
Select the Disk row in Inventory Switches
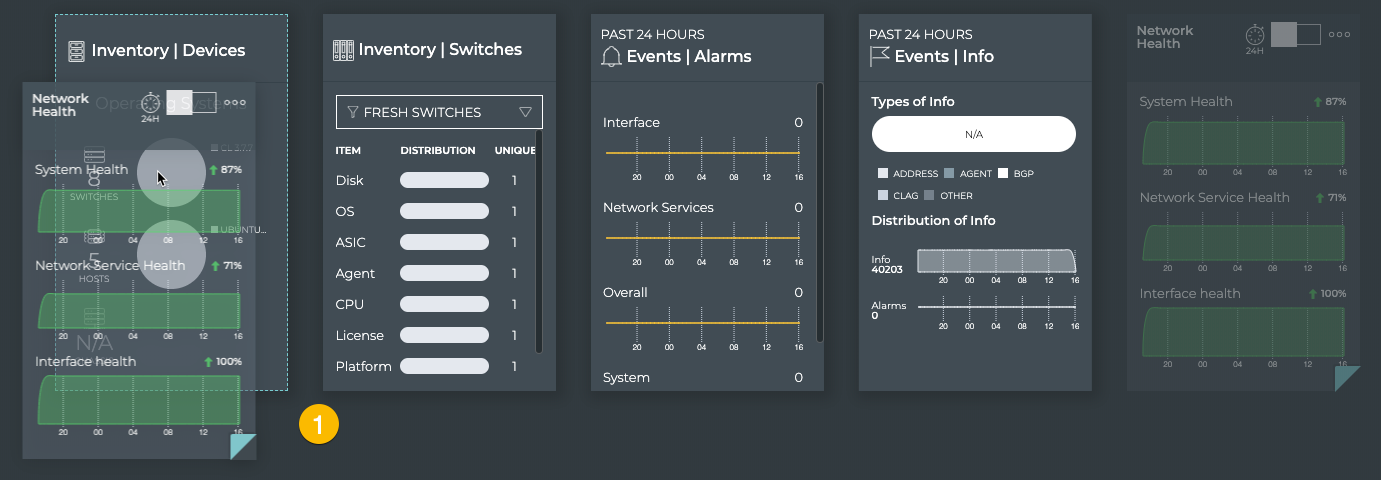click(x=350, y=181)
